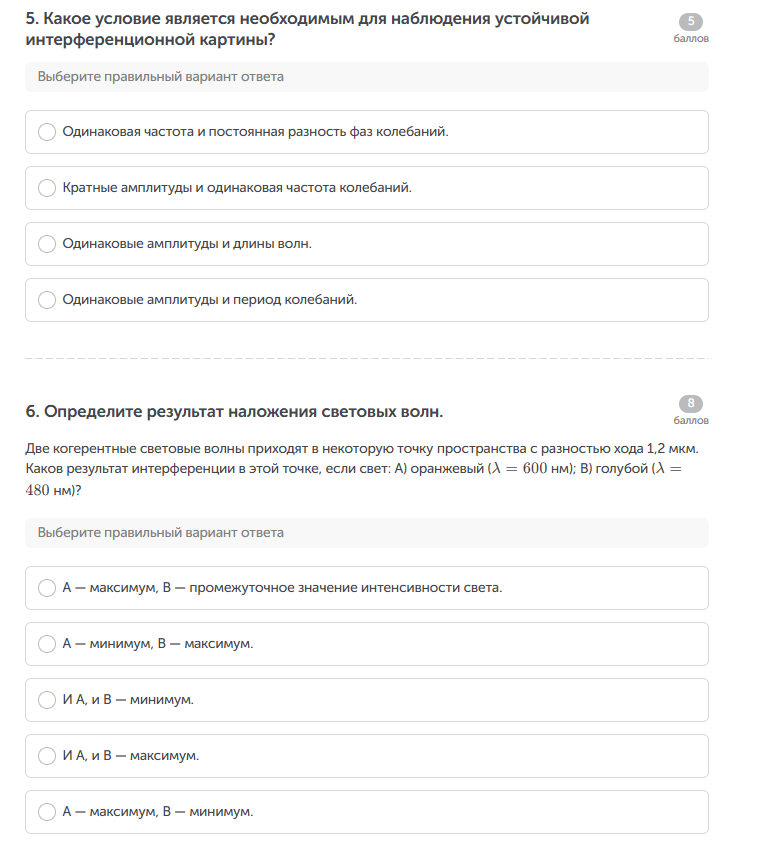Click the λ = 600 нм formula
This screenshot has height=843, width=764.
(x=530, y=470)
